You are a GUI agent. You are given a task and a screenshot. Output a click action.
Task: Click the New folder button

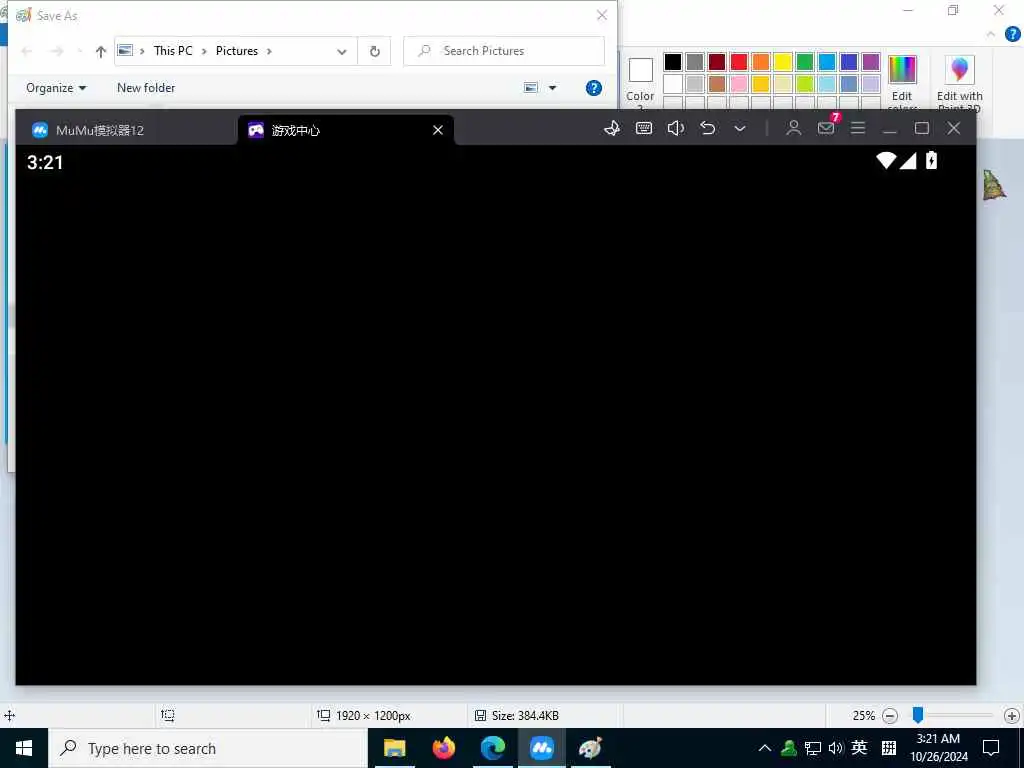[146, 88]
